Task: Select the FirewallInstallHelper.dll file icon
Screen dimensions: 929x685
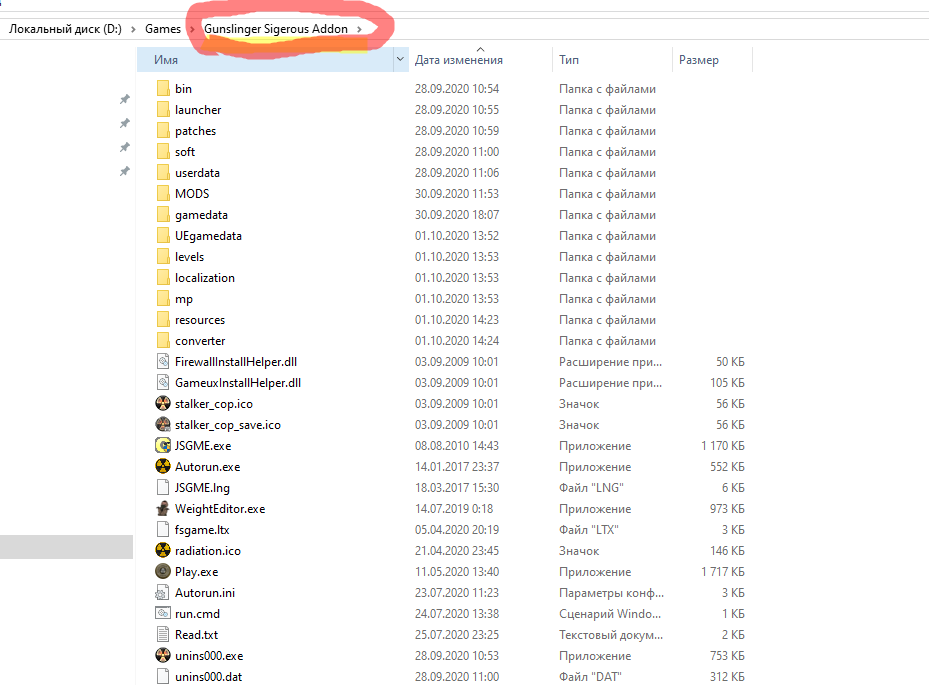Action: [163, 361]
